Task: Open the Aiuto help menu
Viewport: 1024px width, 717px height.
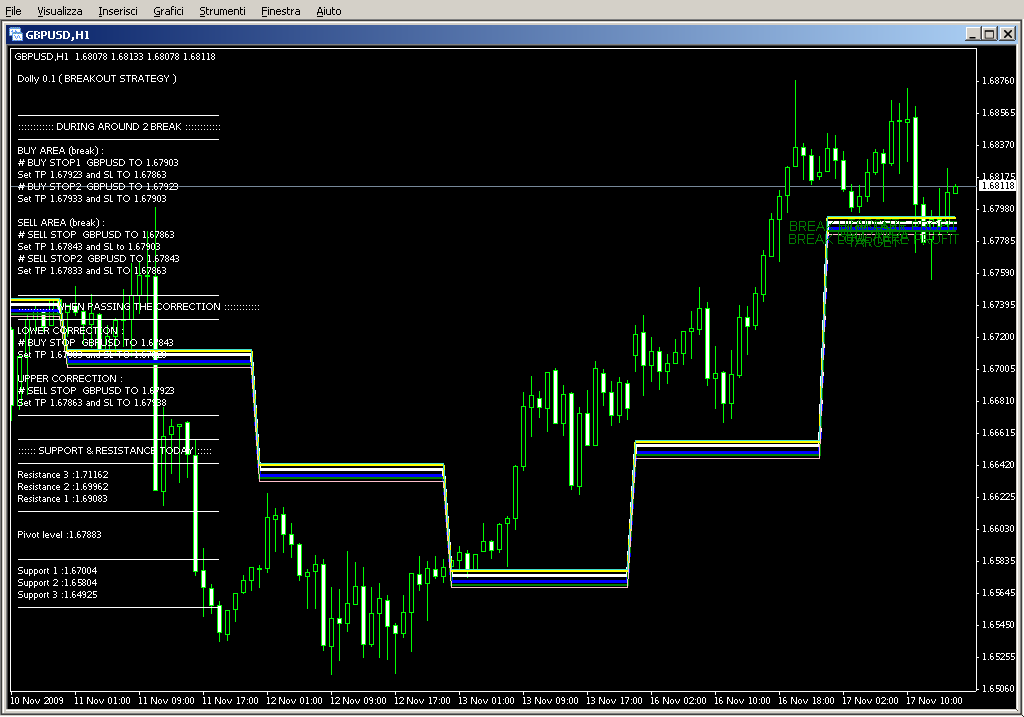Action: (328, 11)
